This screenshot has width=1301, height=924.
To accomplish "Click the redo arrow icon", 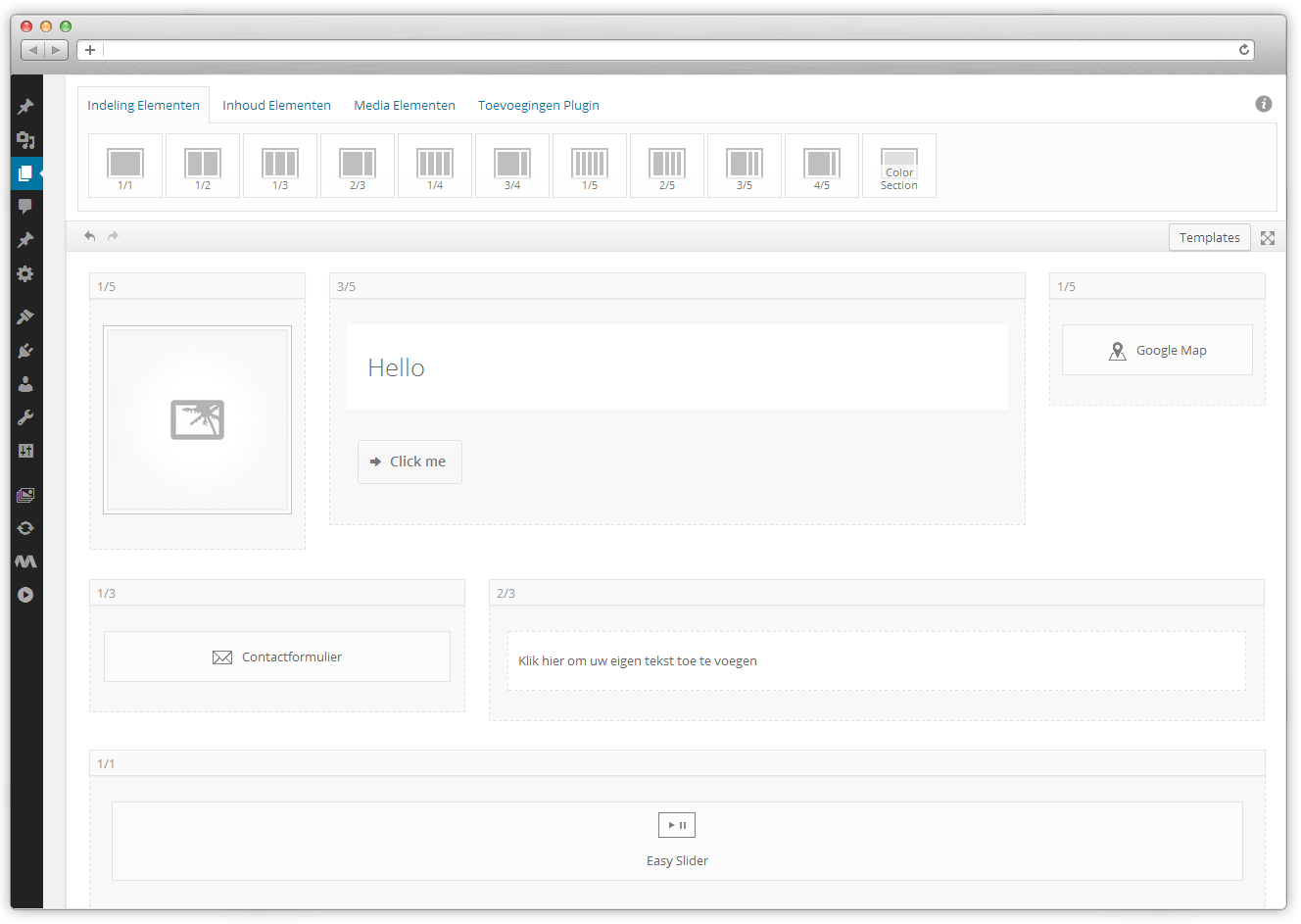I will 114,236.
